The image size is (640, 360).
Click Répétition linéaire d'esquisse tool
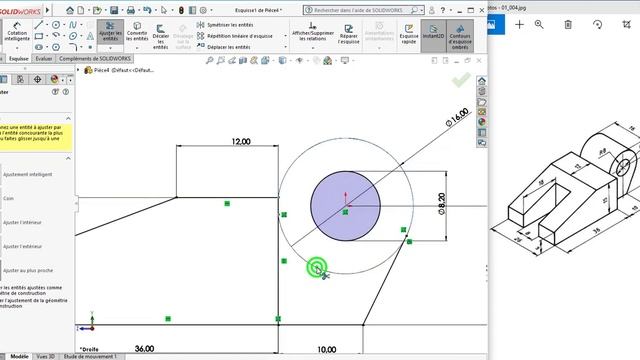click(x=235, y=36)
